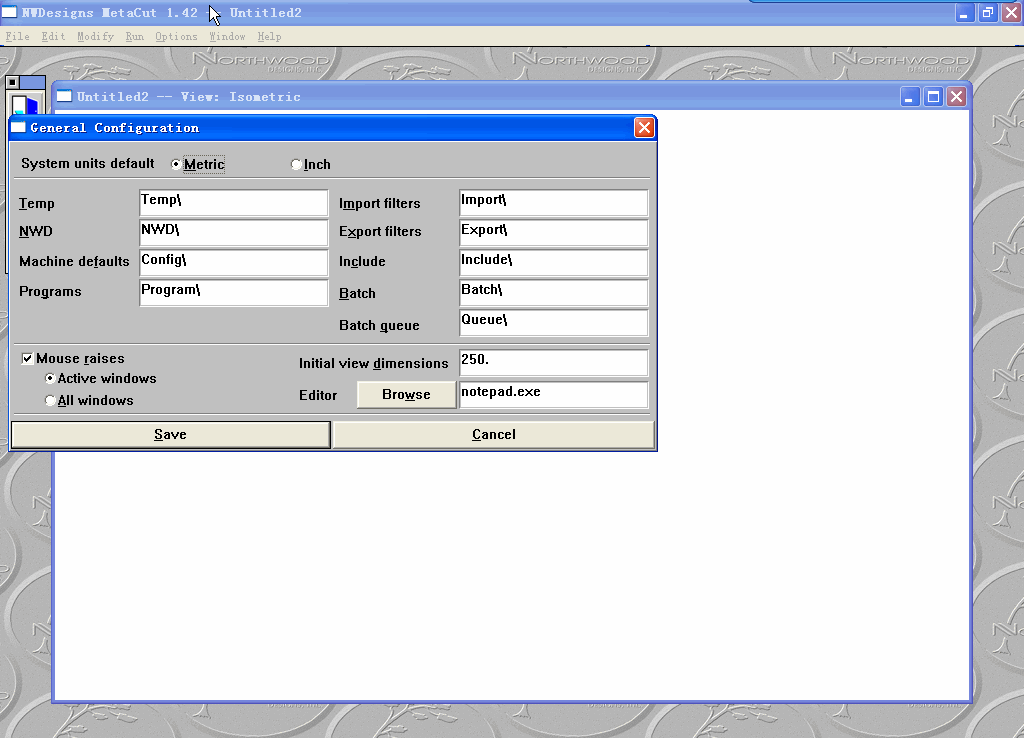
Task: Close the MetaCut application window
Action: coord(1011,12)
